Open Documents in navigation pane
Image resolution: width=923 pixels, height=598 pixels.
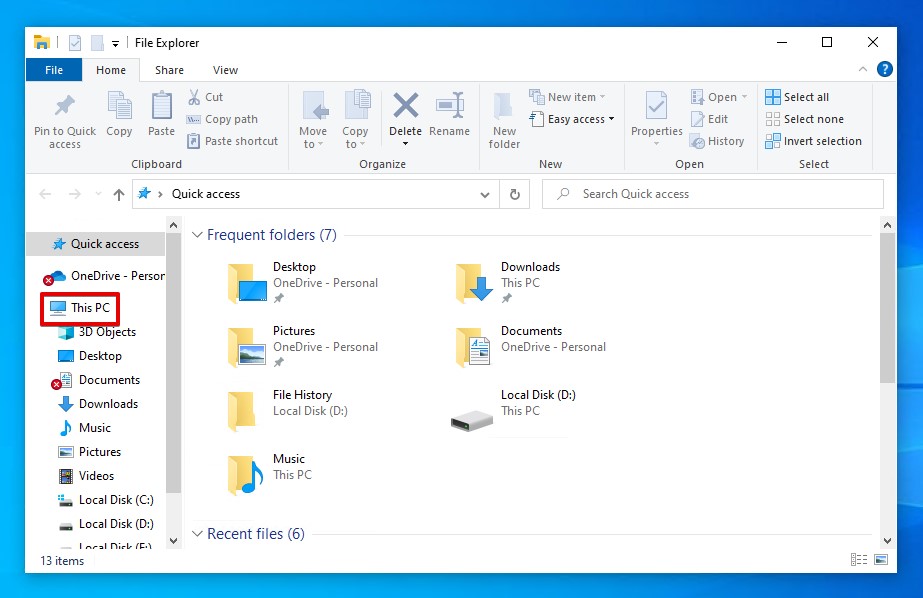(x=96, y=380)
